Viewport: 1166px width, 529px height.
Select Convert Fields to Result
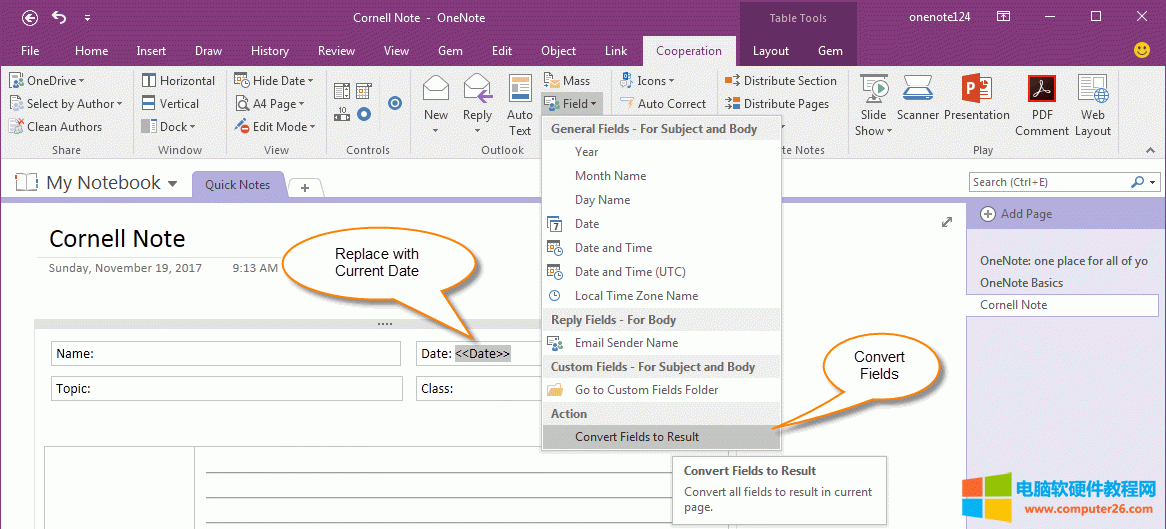point(637,437)
